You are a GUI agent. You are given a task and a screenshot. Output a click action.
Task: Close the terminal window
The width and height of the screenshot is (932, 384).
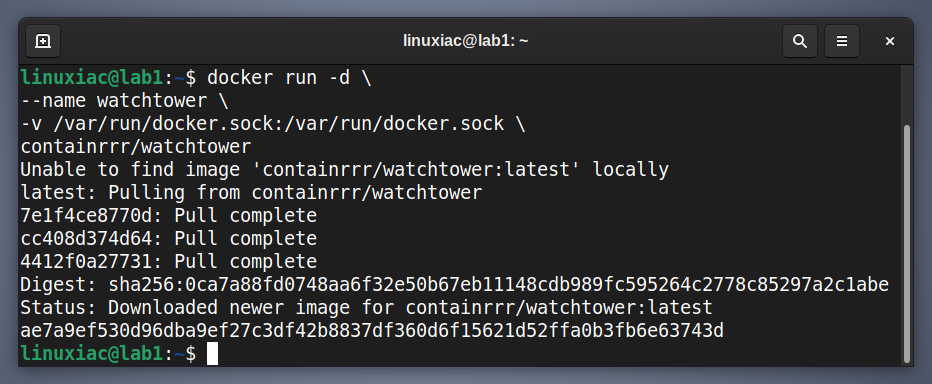pos(889,41)
